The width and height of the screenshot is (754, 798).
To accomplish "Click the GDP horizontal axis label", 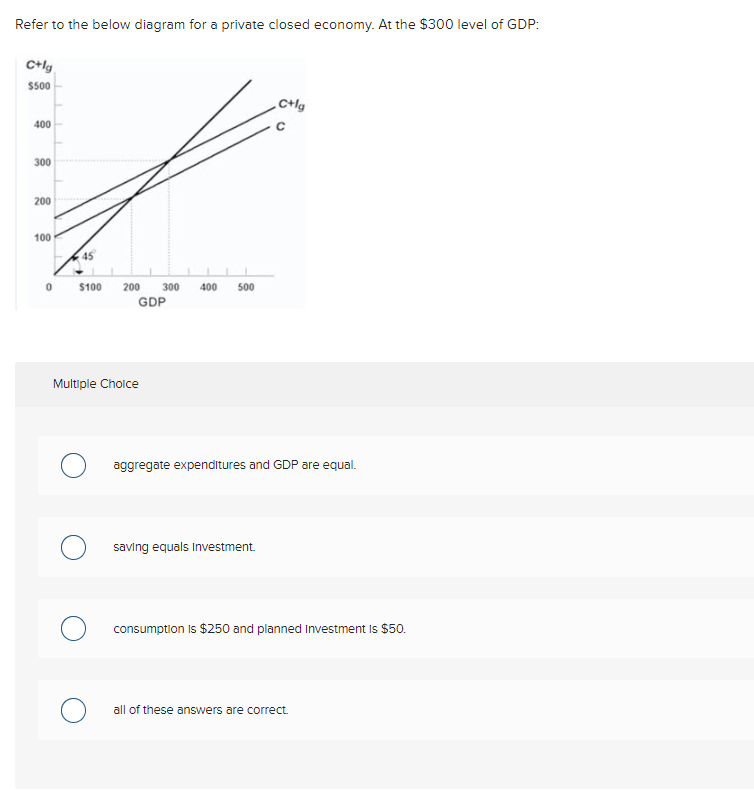I will coord(152,302).
